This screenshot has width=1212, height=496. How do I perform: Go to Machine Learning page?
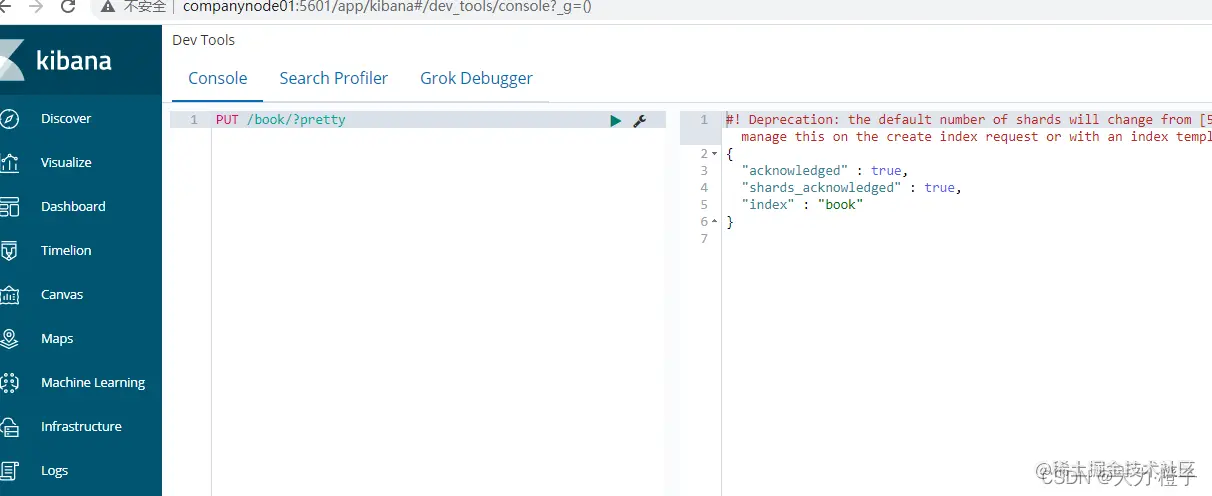click(93, 382)
